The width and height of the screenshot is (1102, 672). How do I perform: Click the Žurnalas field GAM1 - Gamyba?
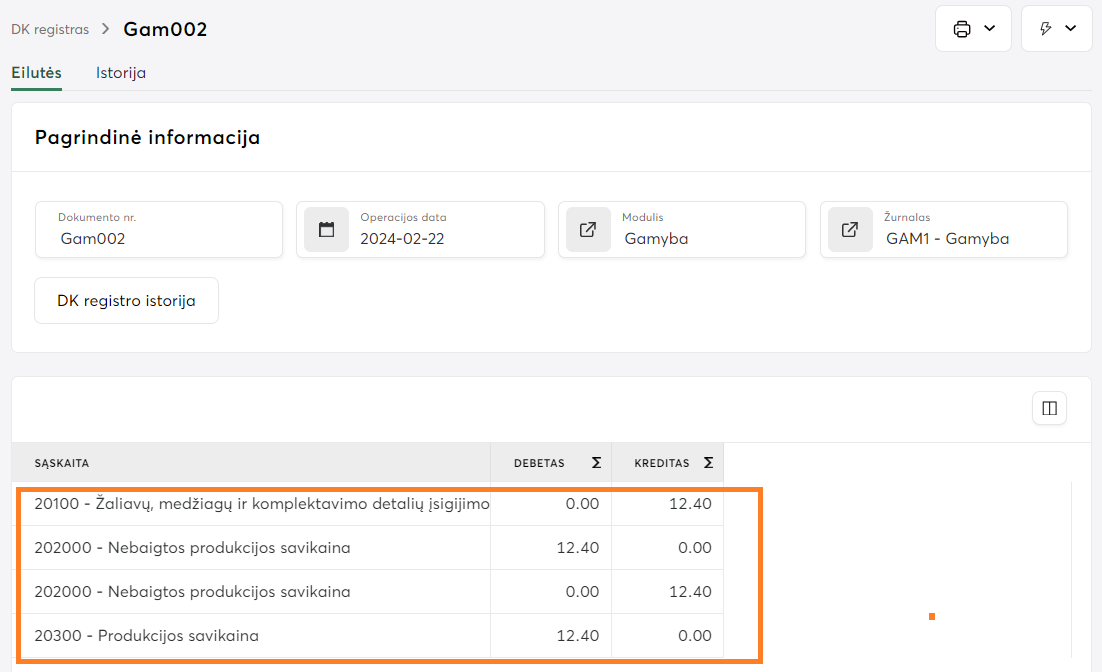[947, 239]
